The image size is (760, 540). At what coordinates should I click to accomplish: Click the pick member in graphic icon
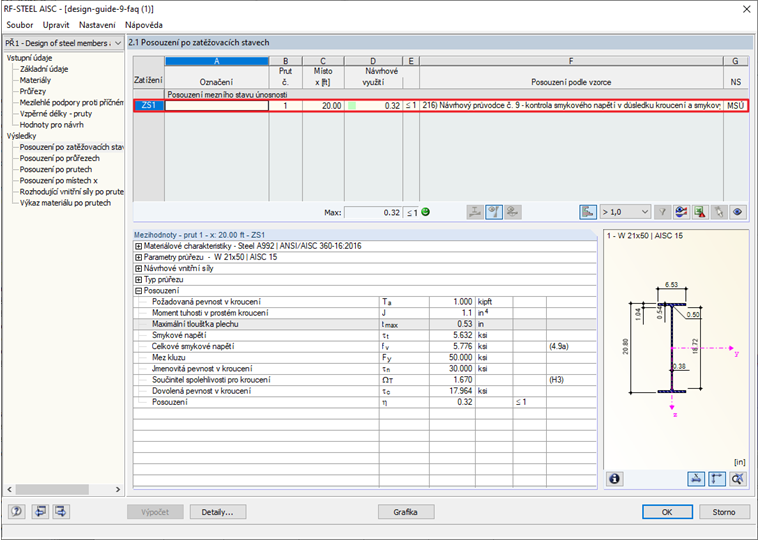click(x=718, y=212)
